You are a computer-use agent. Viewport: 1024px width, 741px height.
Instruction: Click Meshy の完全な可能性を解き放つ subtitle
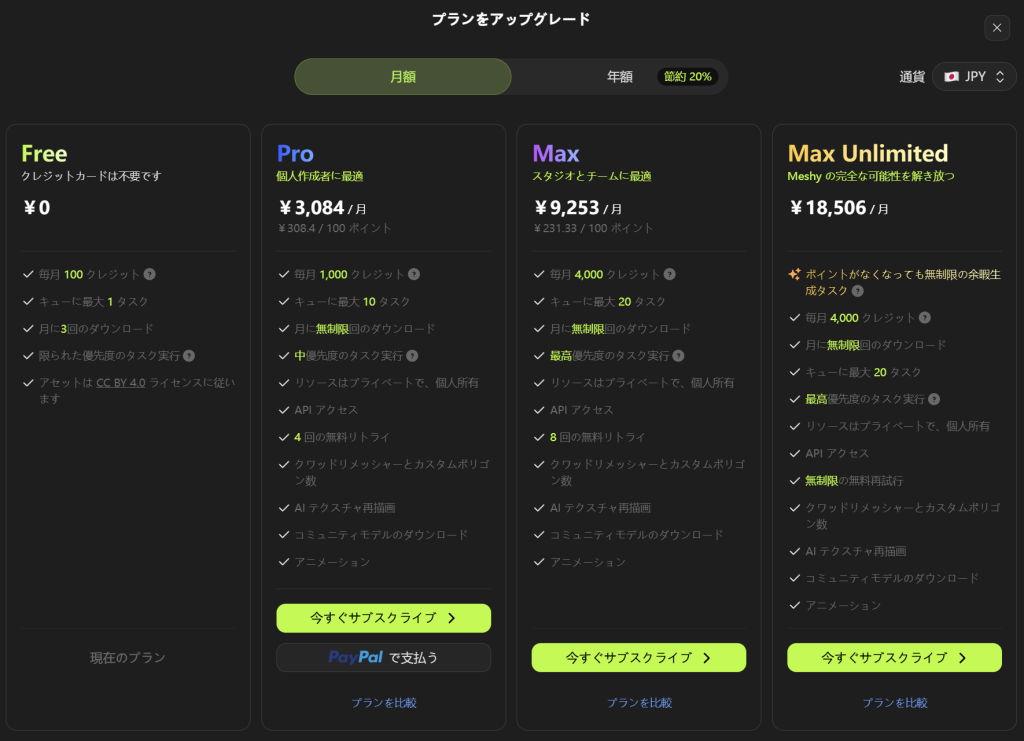click(x=871, y=176)
